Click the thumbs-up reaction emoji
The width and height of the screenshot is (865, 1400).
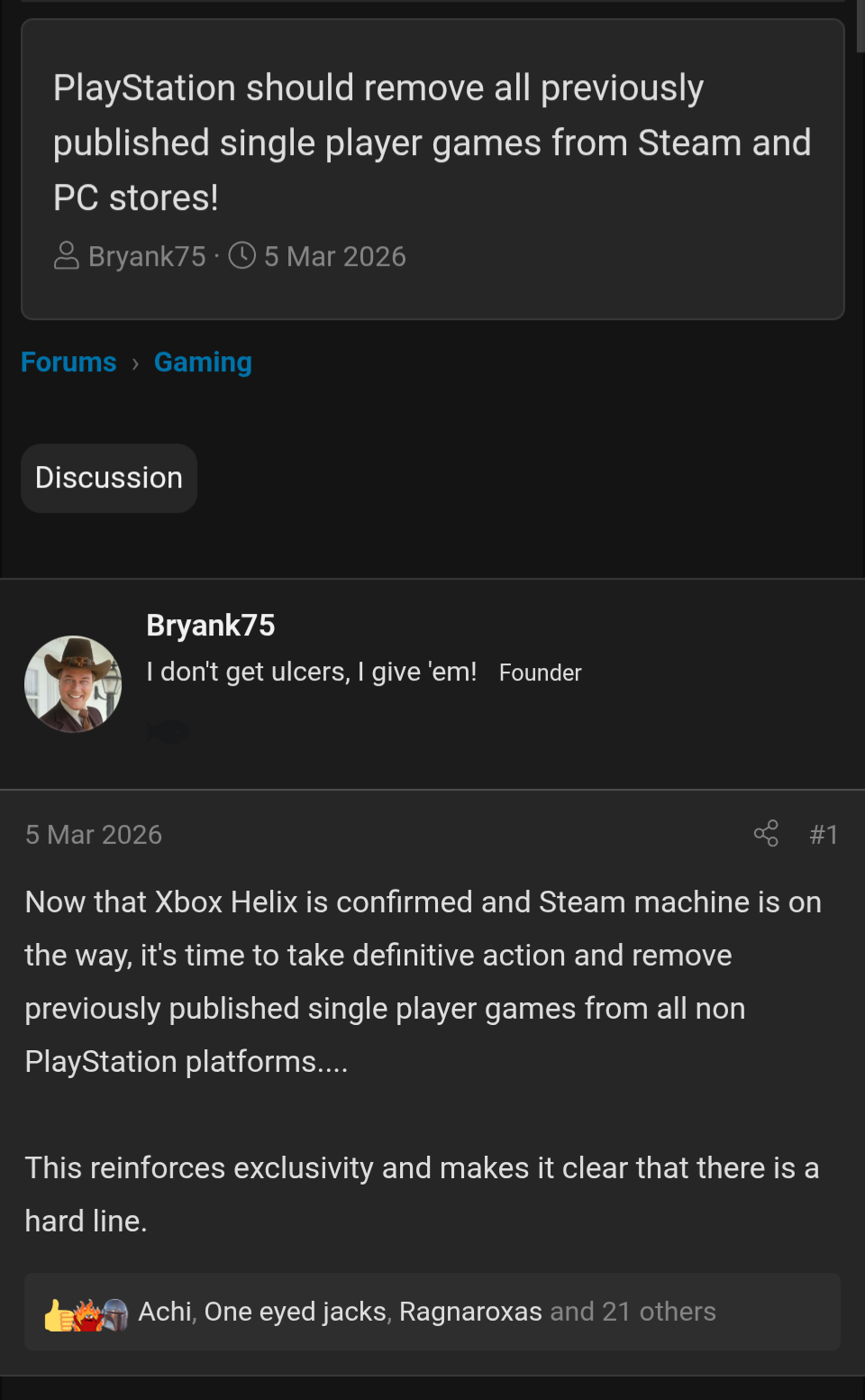(56, 1312)
